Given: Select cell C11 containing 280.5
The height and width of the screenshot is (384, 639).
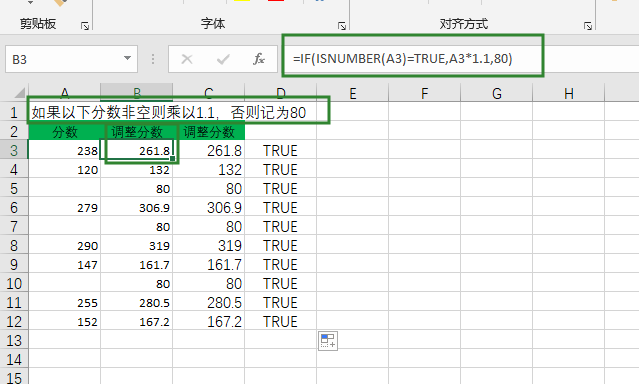Looking at the screenshot, I should 209,302.
